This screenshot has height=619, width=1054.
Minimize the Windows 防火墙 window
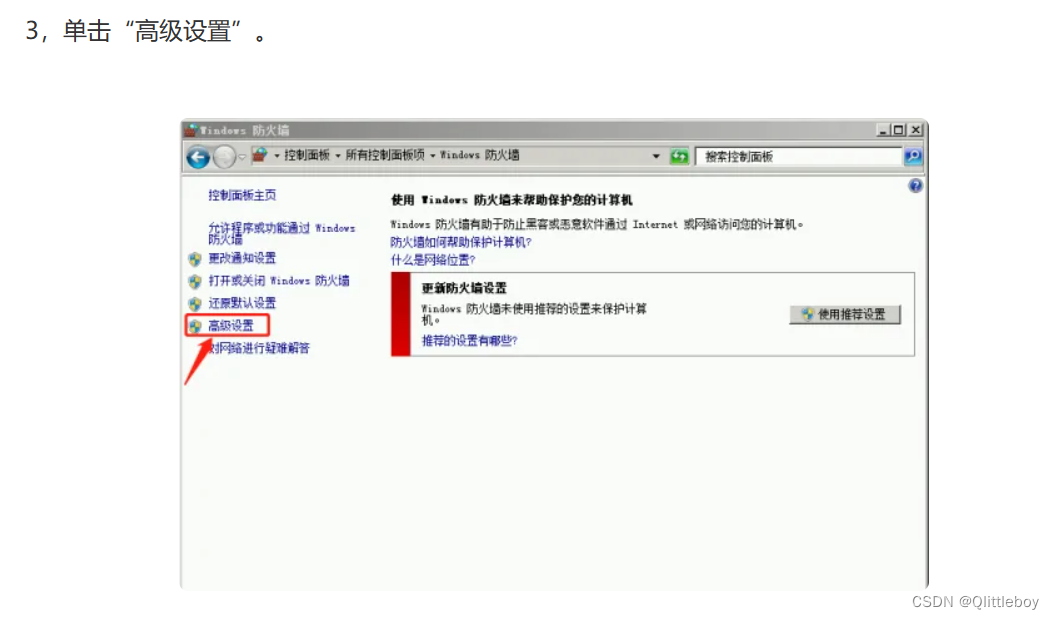pyautogui.click(x=883, y=130)
